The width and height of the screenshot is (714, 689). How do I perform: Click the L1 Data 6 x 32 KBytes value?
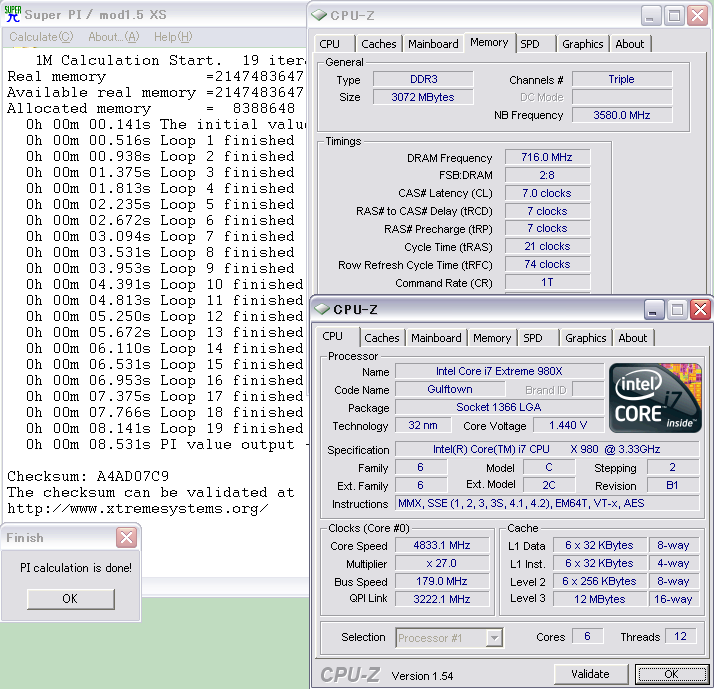(600, 545)
